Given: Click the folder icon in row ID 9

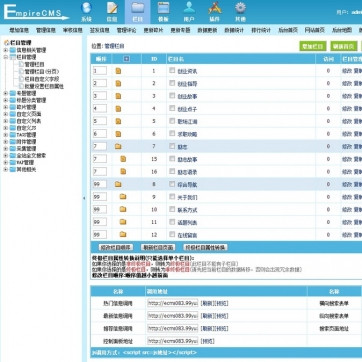Looking at the screenshot, I should 123,197.
